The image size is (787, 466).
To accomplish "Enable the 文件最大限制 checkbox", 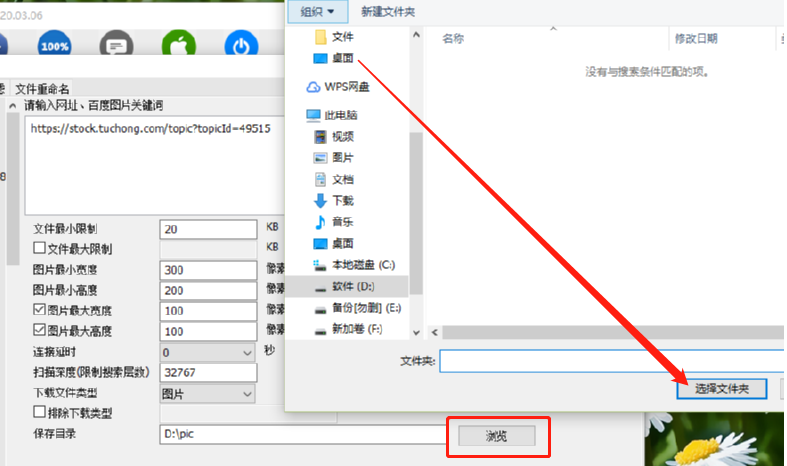I will click(x=39, y=248).
